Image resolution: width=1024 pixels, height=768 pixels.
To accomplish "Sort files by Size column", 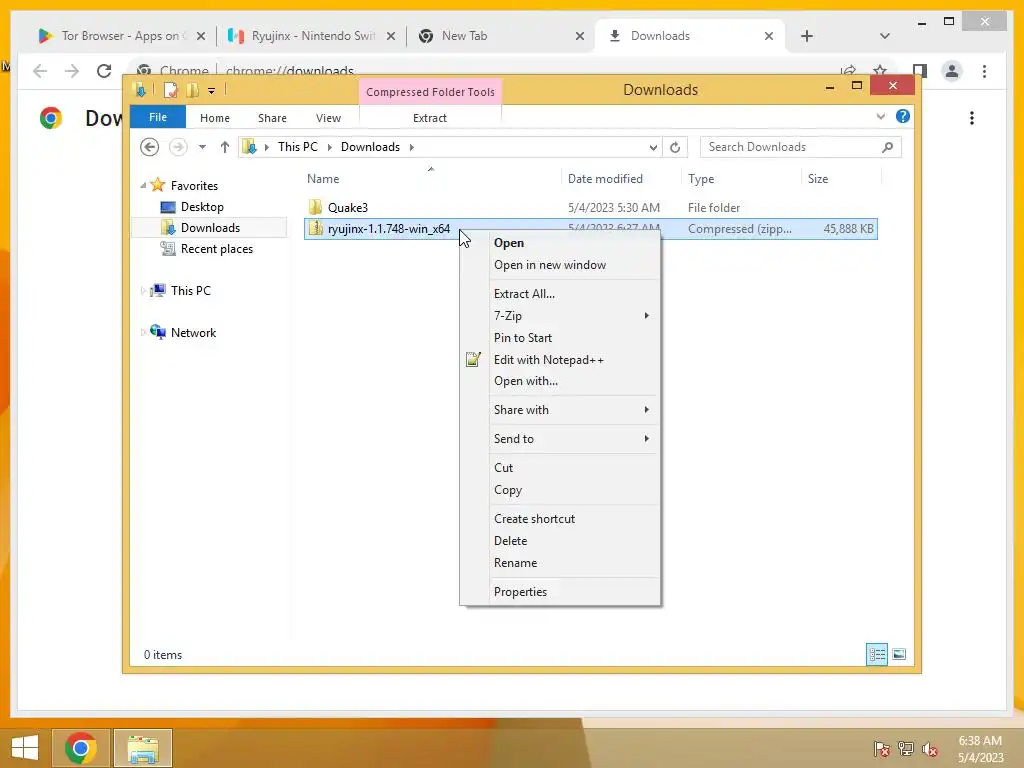I will tap(818, 179).
